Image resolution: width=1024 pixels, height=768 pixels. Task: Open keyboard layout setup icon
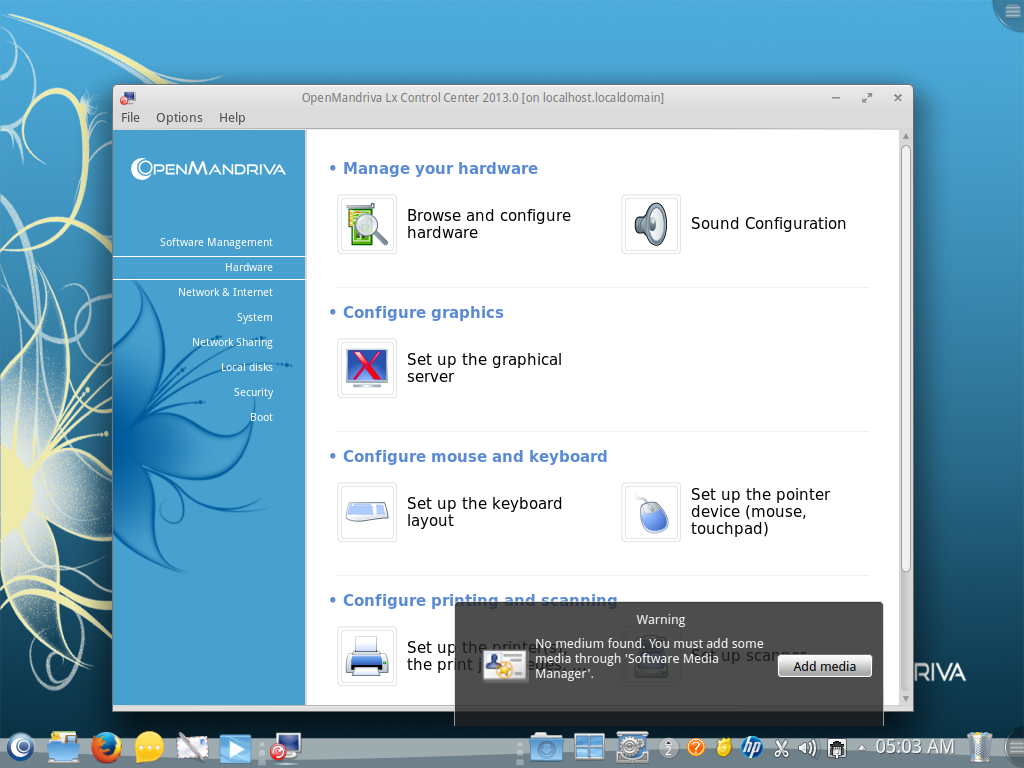pos(367,512)
